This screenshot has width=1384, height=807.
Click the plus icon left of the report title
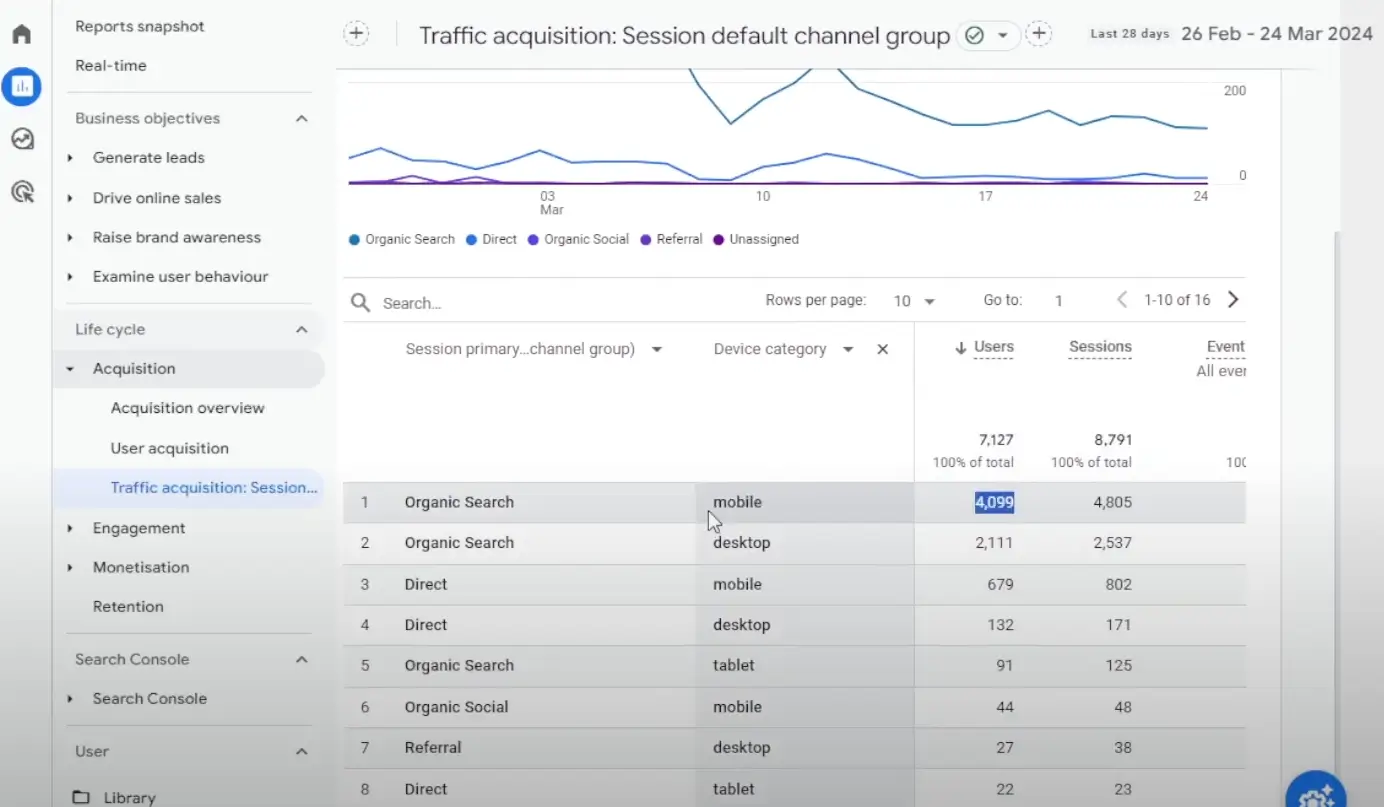(x=356, y=33)
